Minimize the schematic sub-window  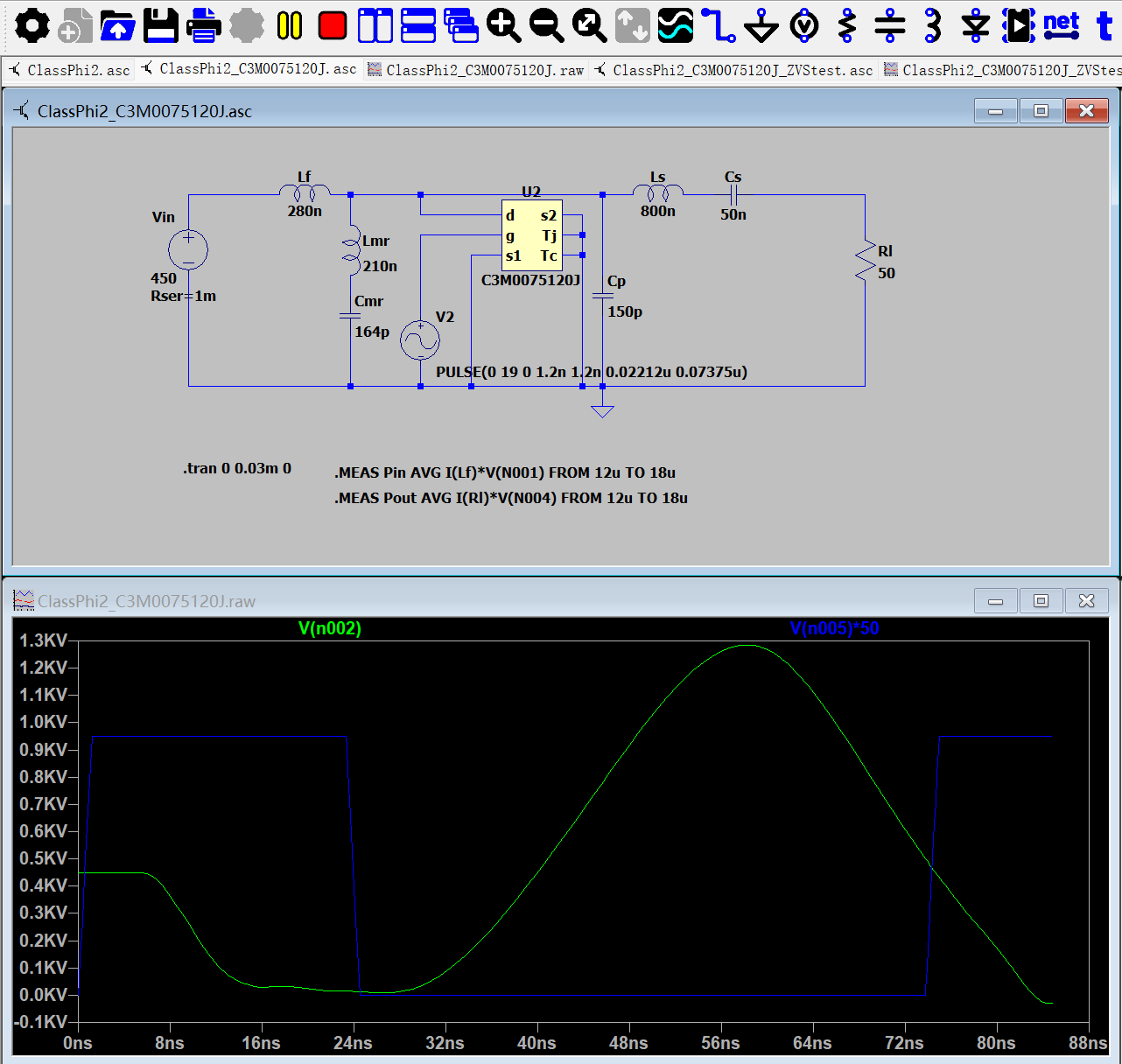click(x=996, y=110)
